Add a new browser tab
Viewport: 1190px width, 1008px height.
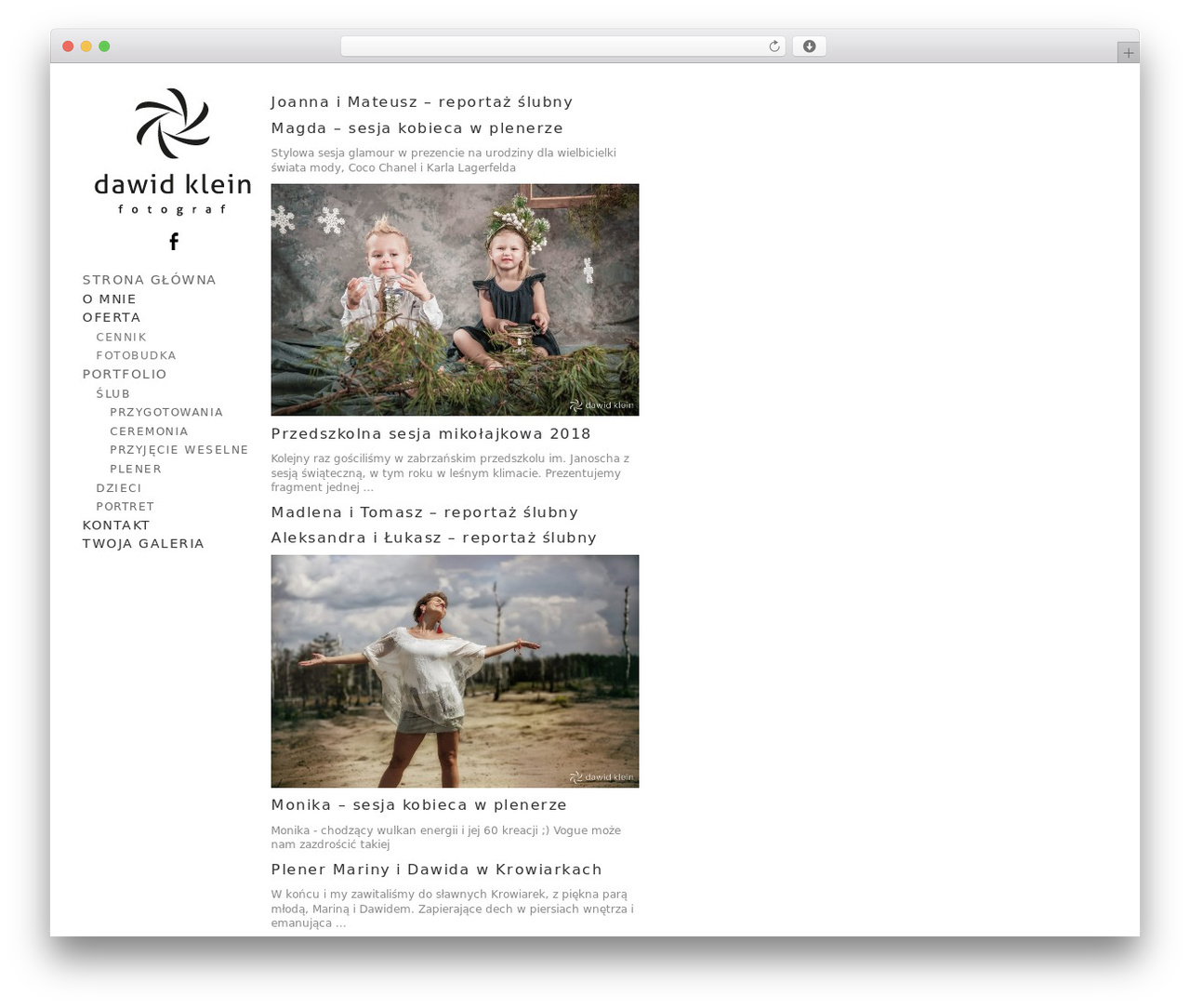click(1128, 53)
